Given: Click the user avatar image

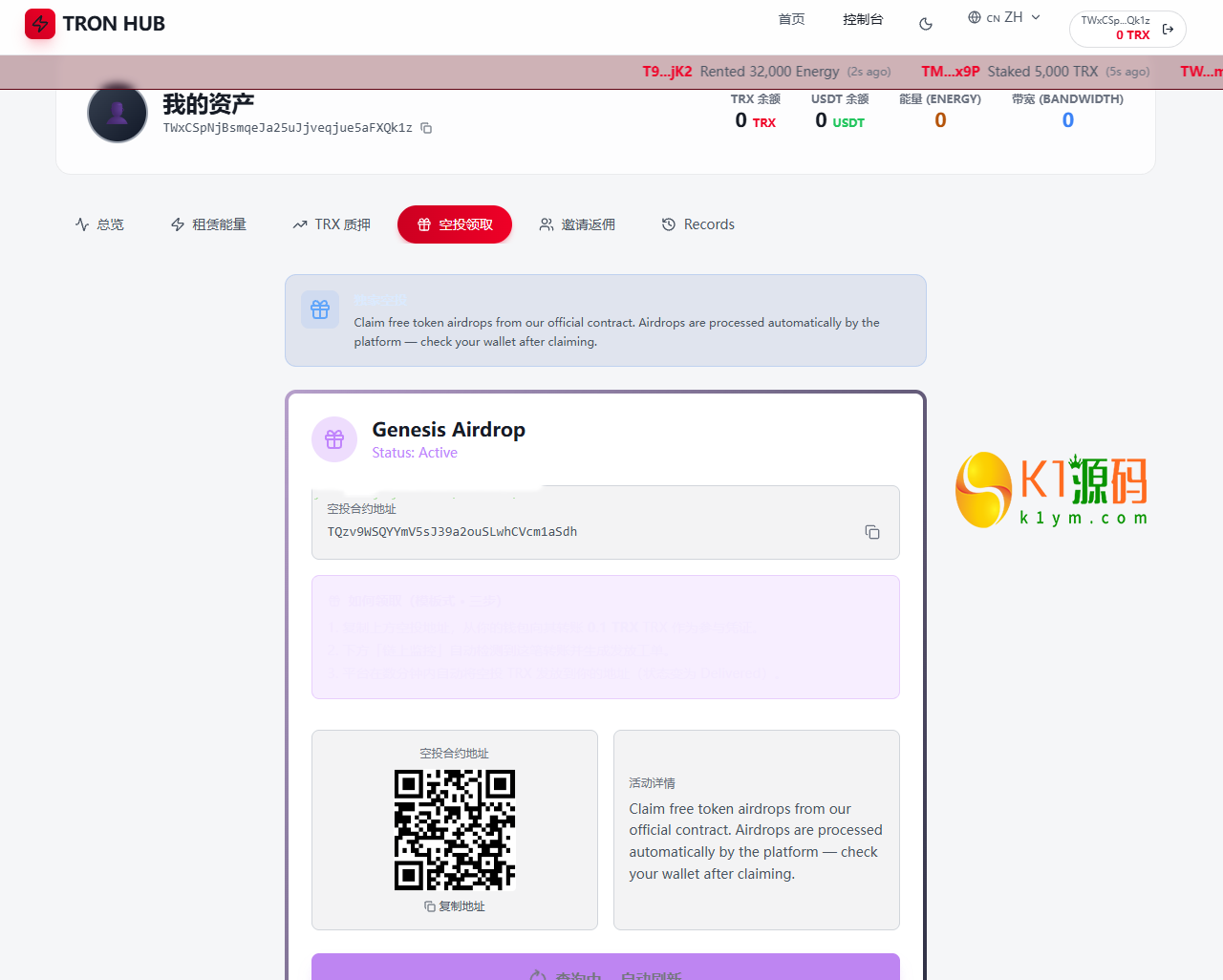Looking at the screenshot, I should [118, 113].
